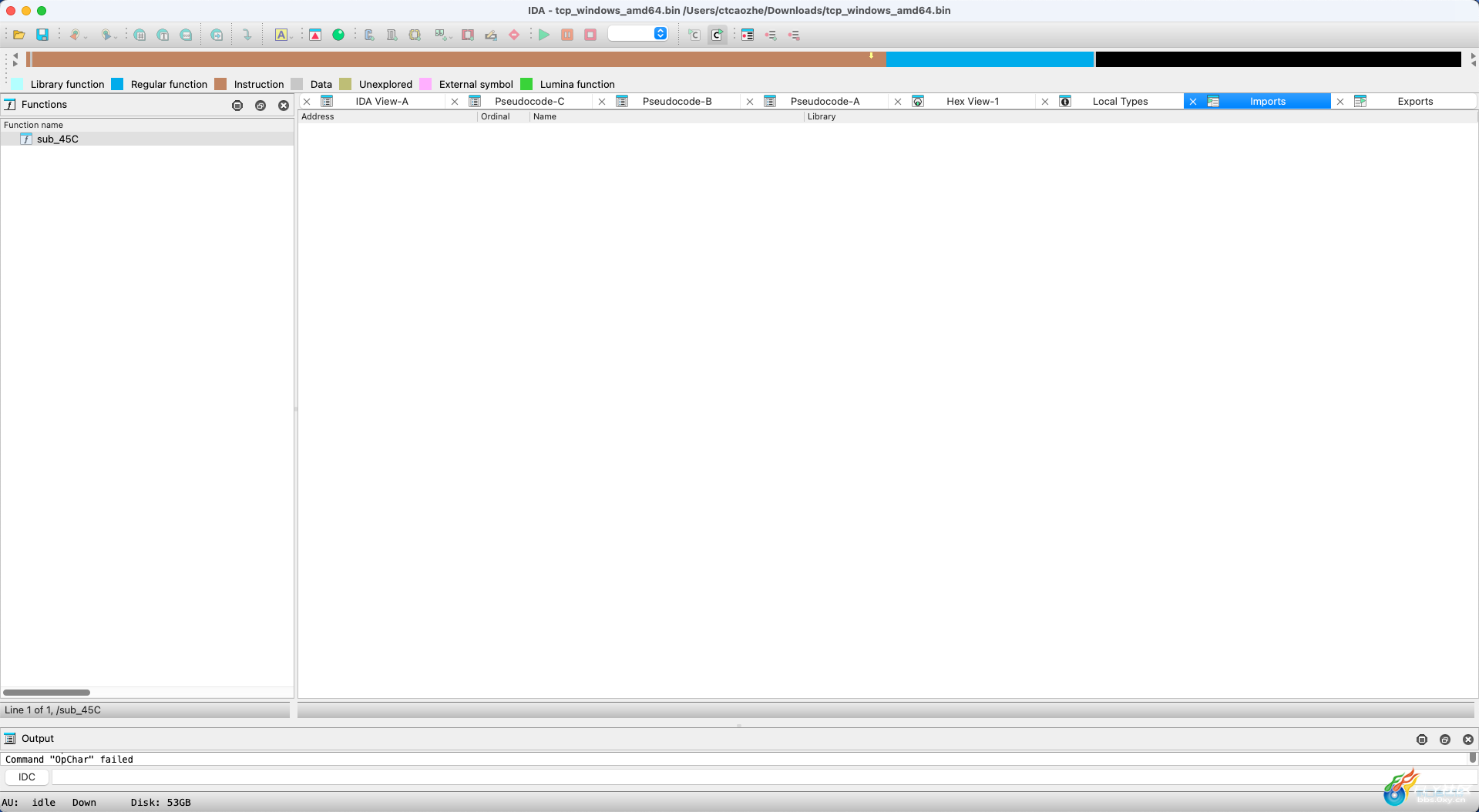1479x812 pixels.
Task: Click the Functions panel horizontal scrollbar
Action: pyautogui.click(x=46, y=692)
